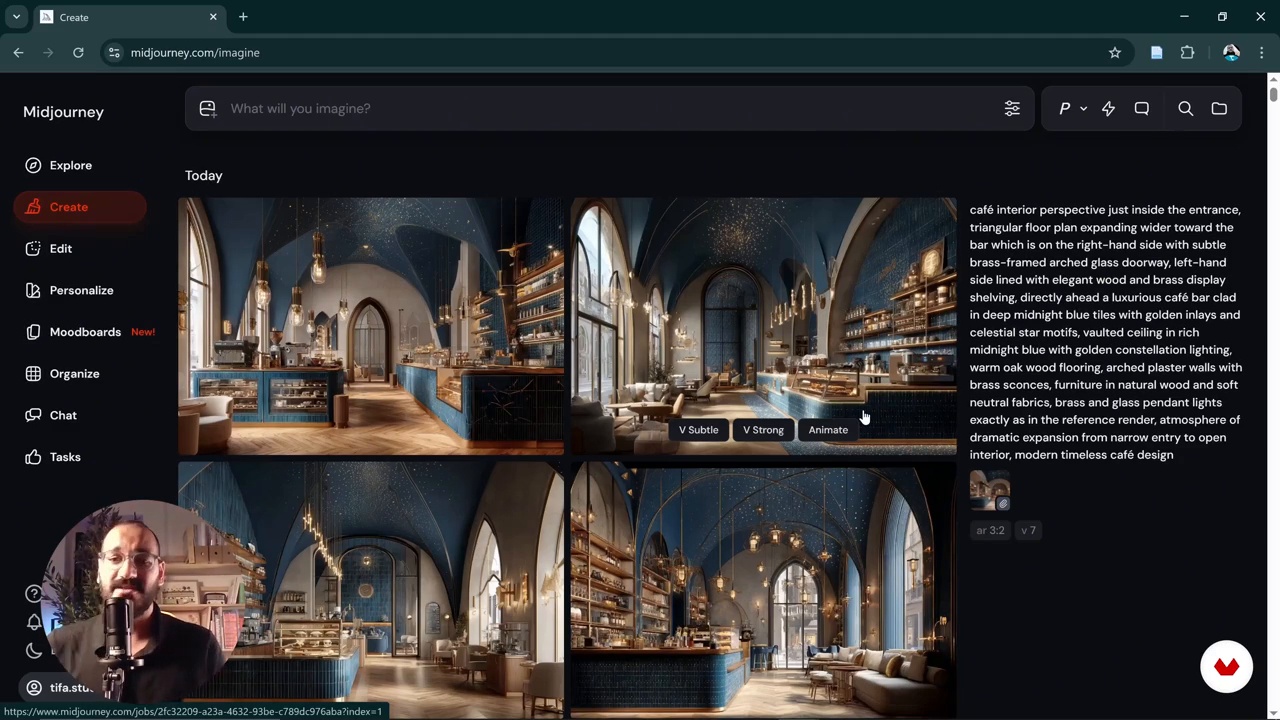The image size is (1280, 720).
Task: Open the conversational chat bubble icon
Action: coord(1142,108)
